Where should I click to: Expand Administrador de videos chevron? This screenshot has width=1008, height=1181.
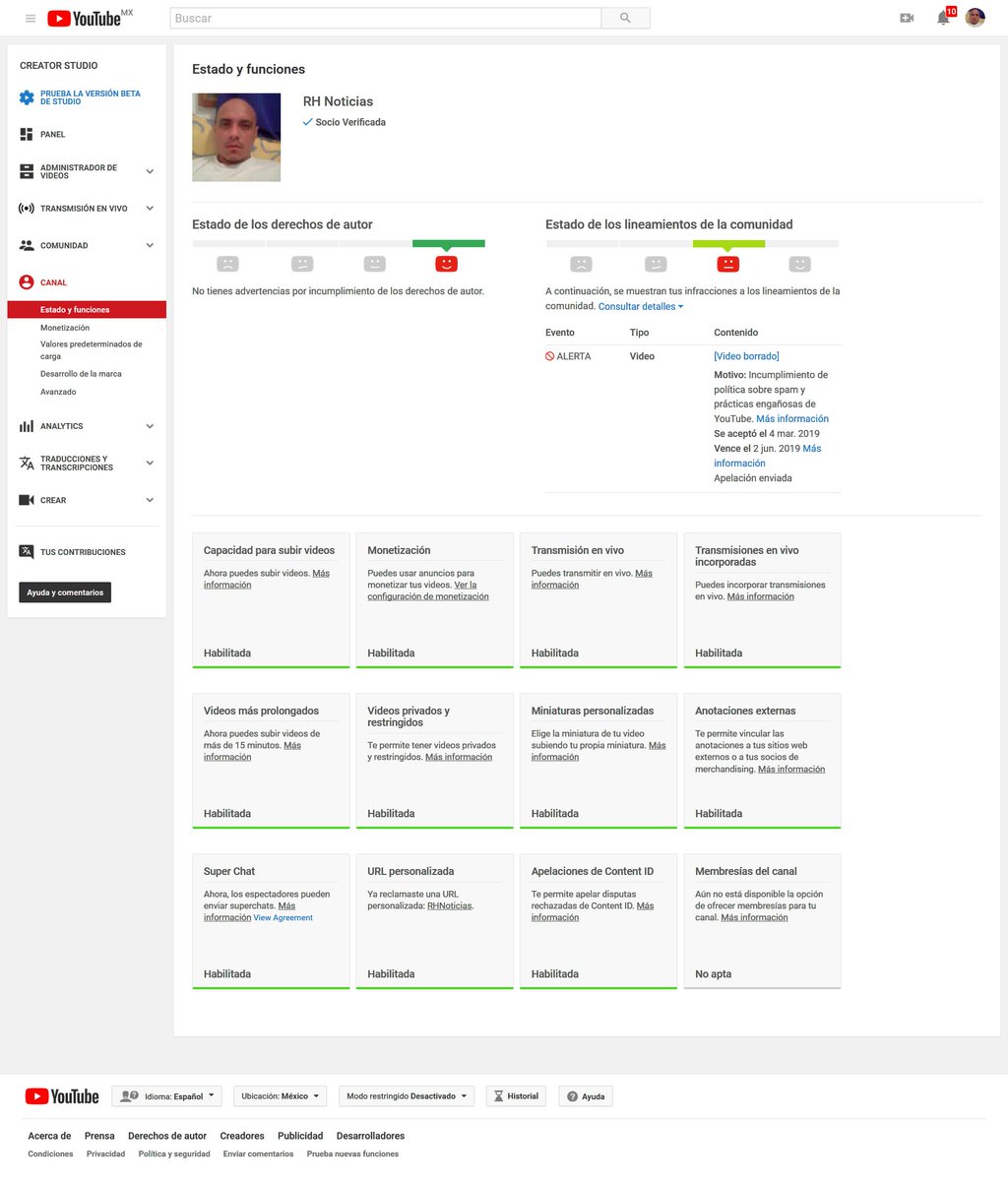pos(150,171)
